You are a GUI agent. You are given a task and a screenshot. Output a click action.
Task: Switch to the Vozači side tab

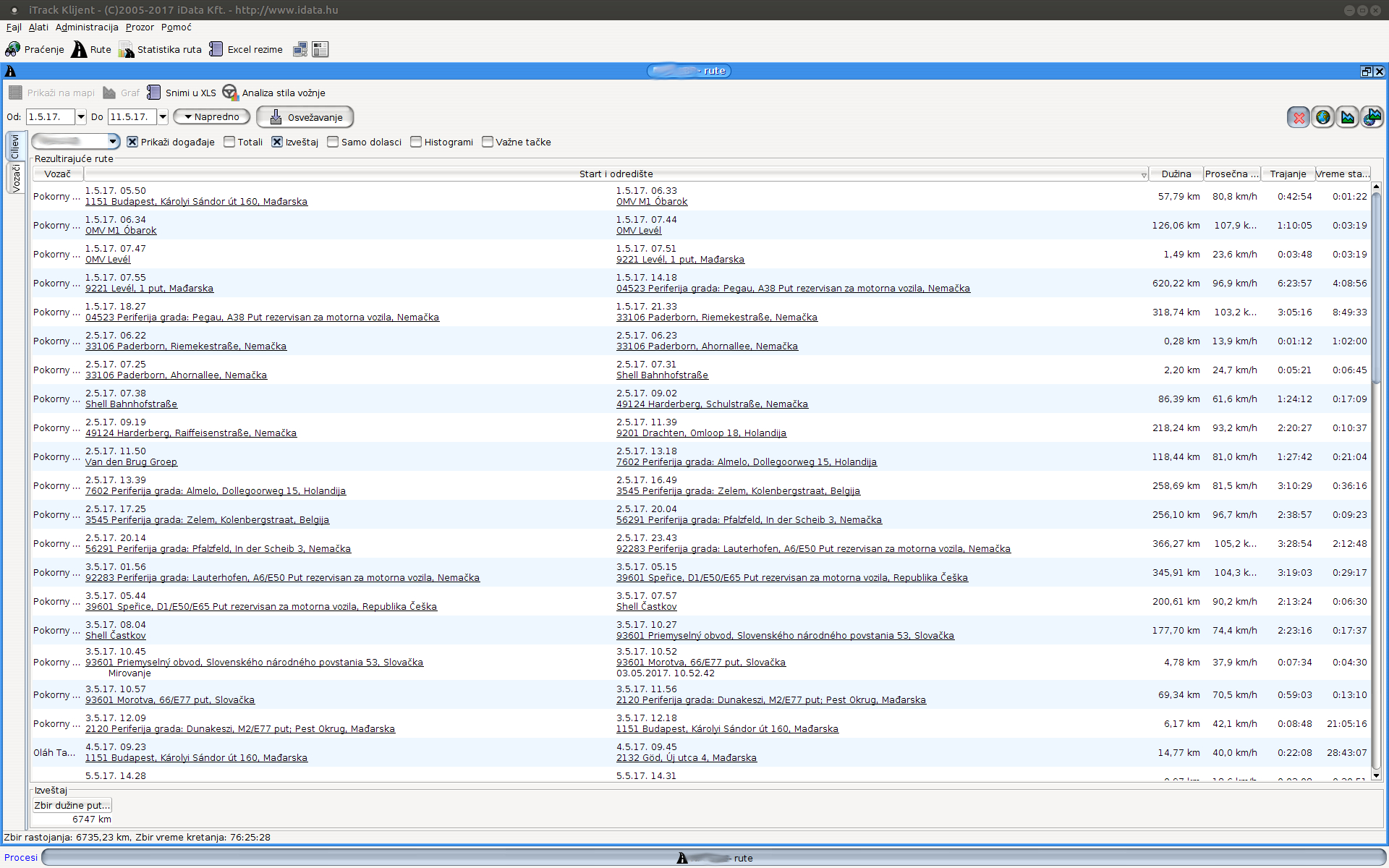pyautogui.click(x=15, y=178)
